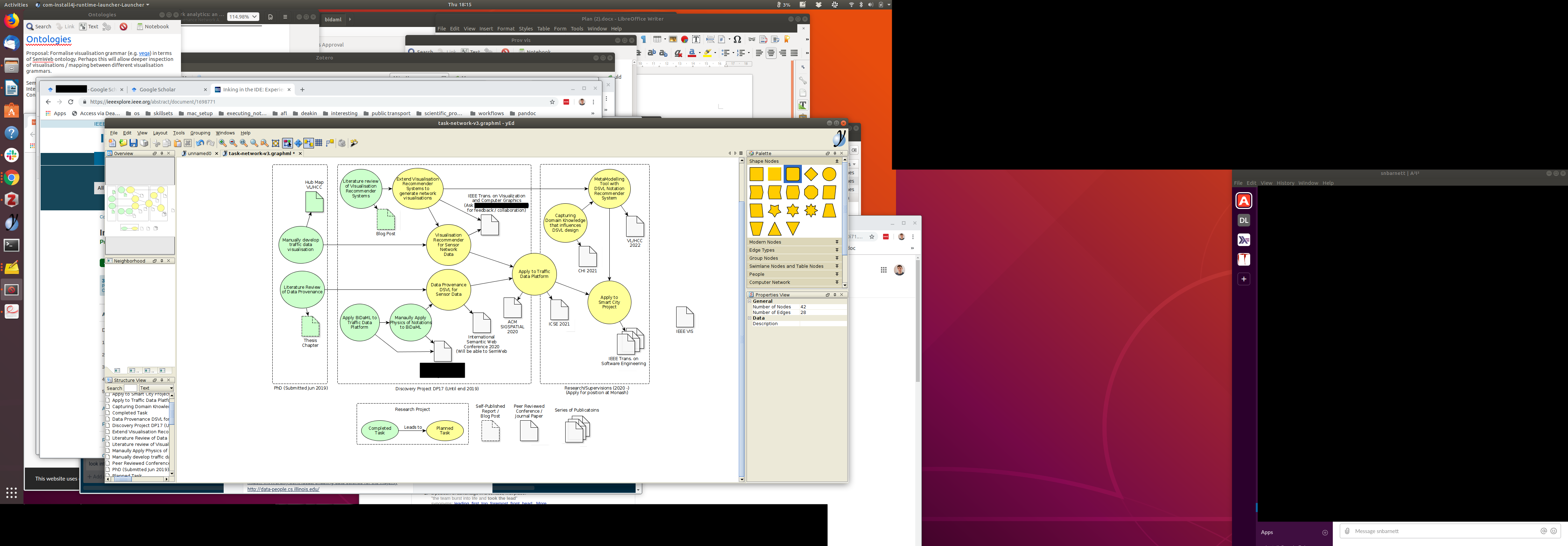The image size is (1568, 546).
Task: Toggle the snap lines toolbar button
Action: (309, 143)
